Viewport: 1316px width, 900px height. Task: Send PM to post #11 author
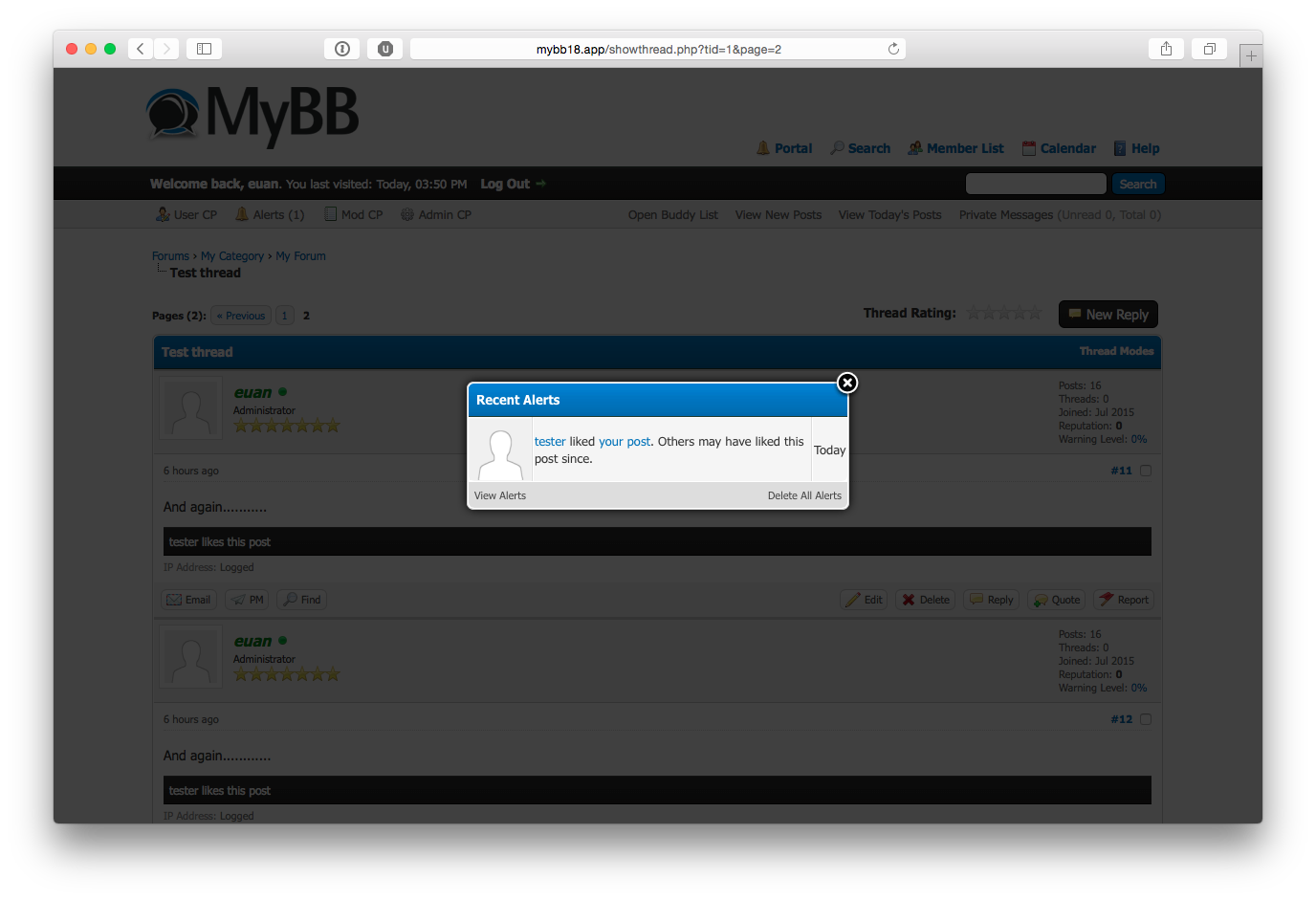click(248, 600)
